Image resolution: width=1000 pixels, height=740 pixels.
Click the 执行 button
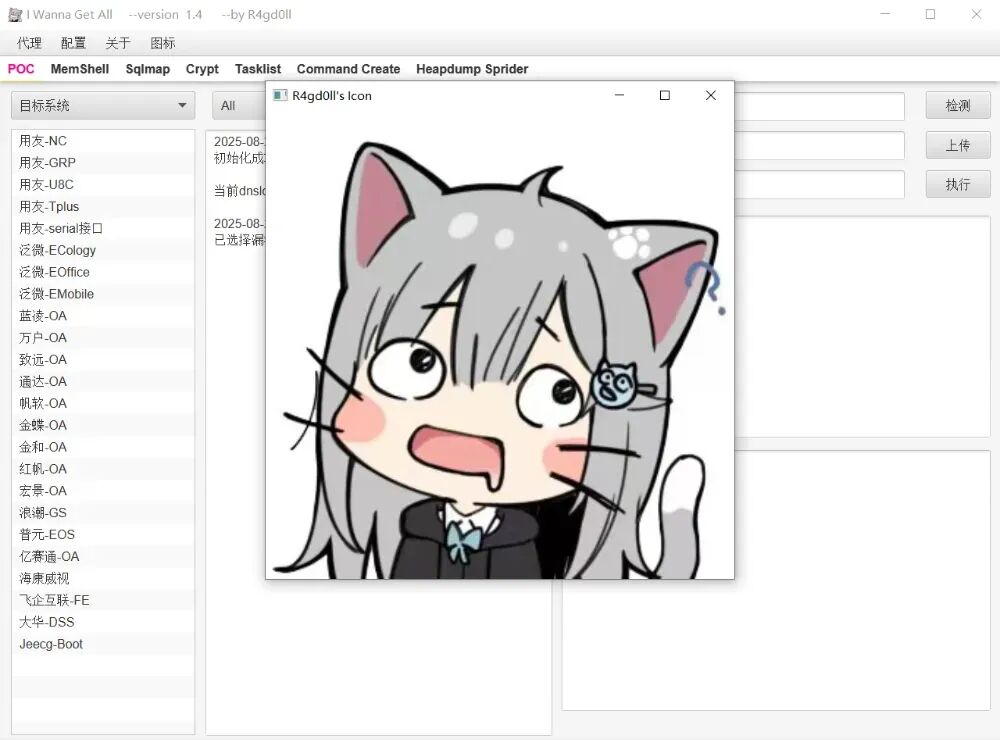957,185
